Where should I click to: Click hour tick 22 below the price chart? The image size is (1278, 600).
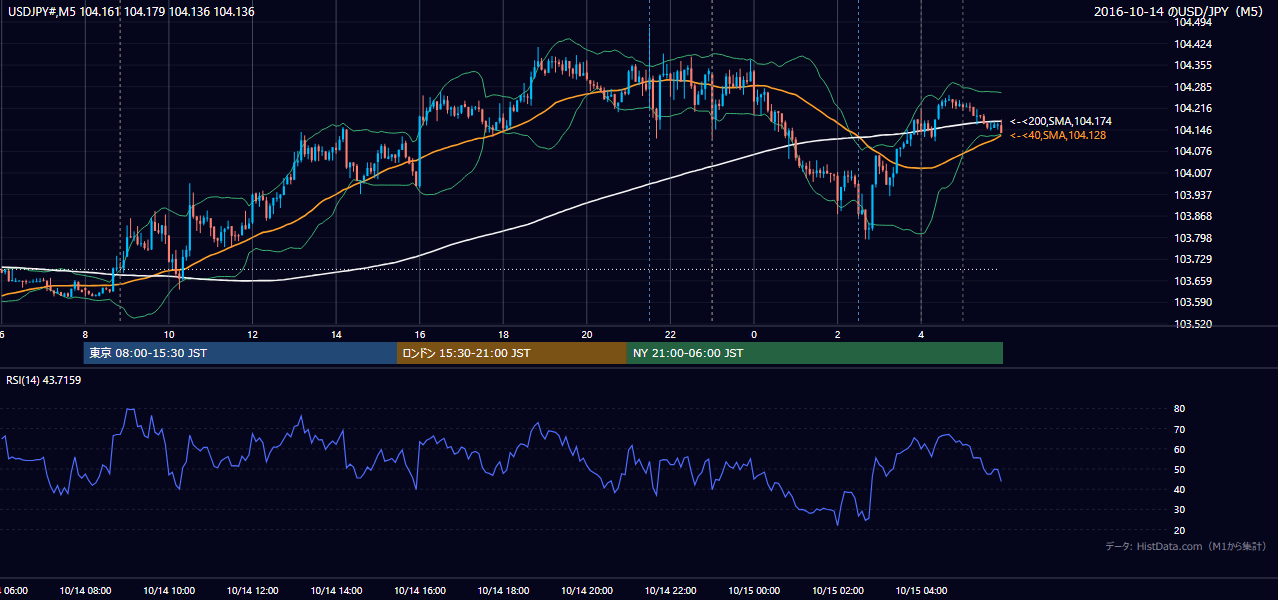tap(670, 334)
